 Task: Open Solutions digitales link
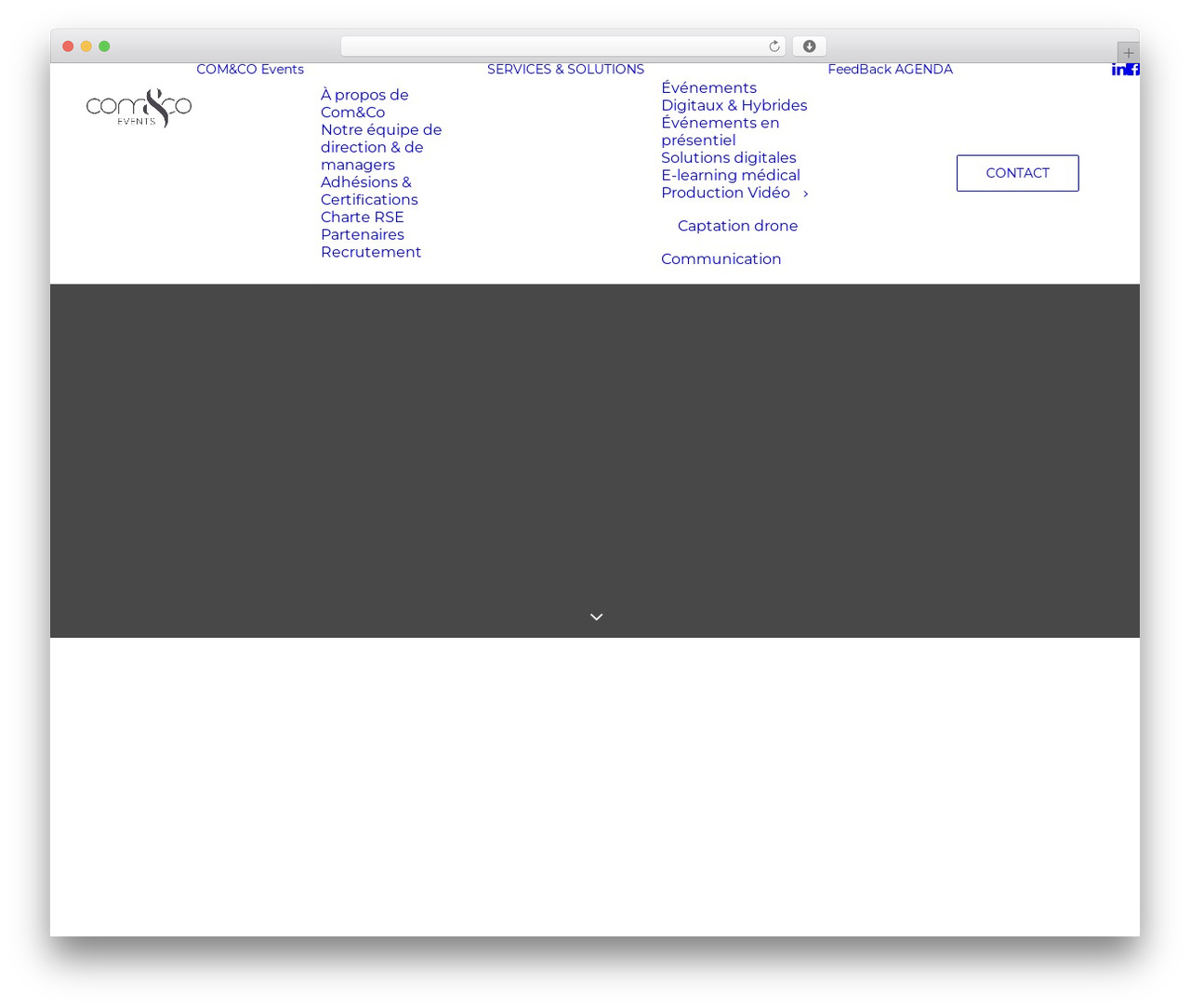coord(729,157)
